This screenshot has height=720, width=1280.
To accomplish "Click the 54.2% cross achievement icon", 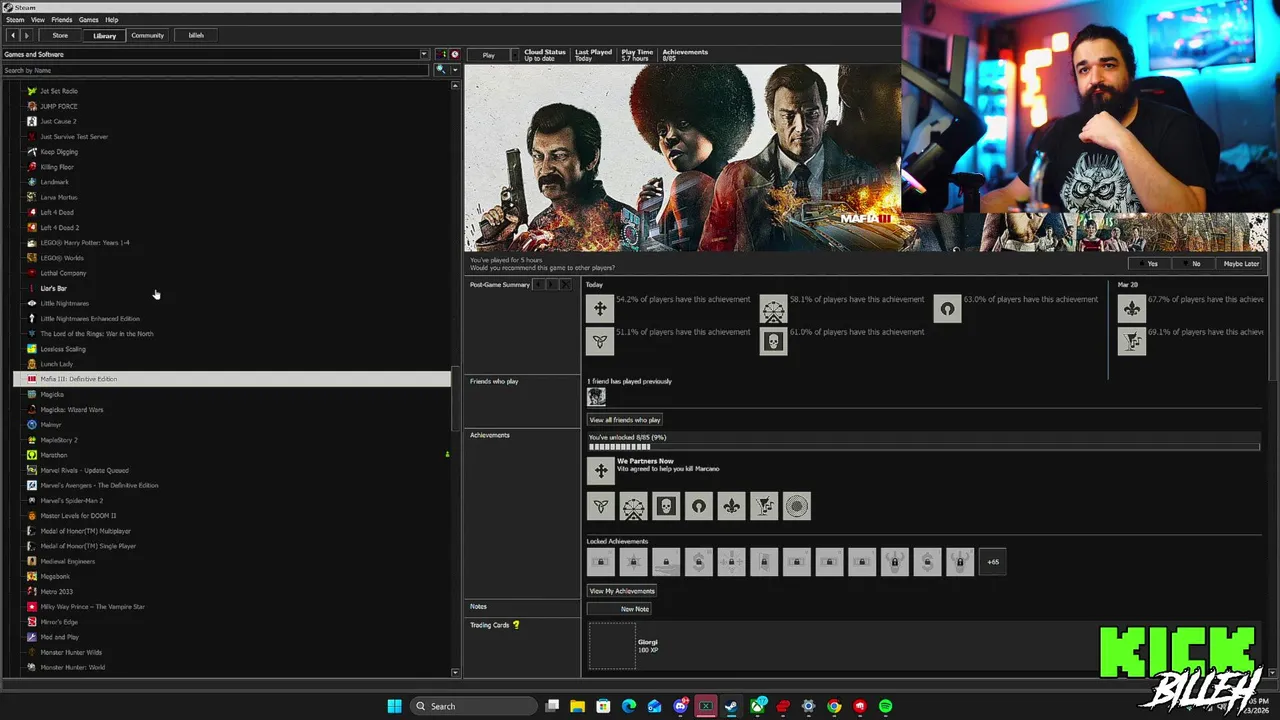I will point(600,309).
